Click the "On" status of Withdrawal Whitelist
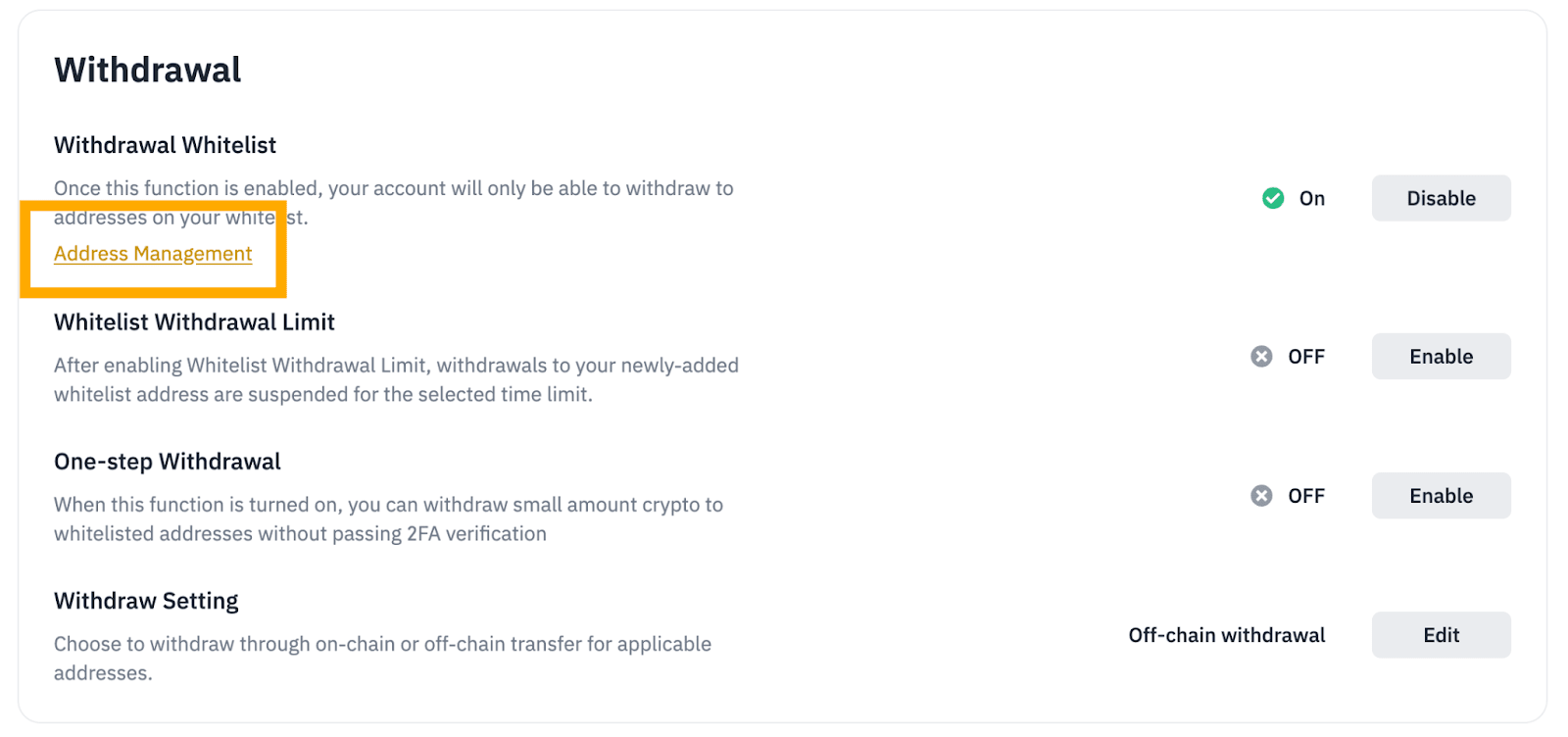The height and width of the screenshot is (737, 1568). pyautogui.click(x=1311, y=199)
